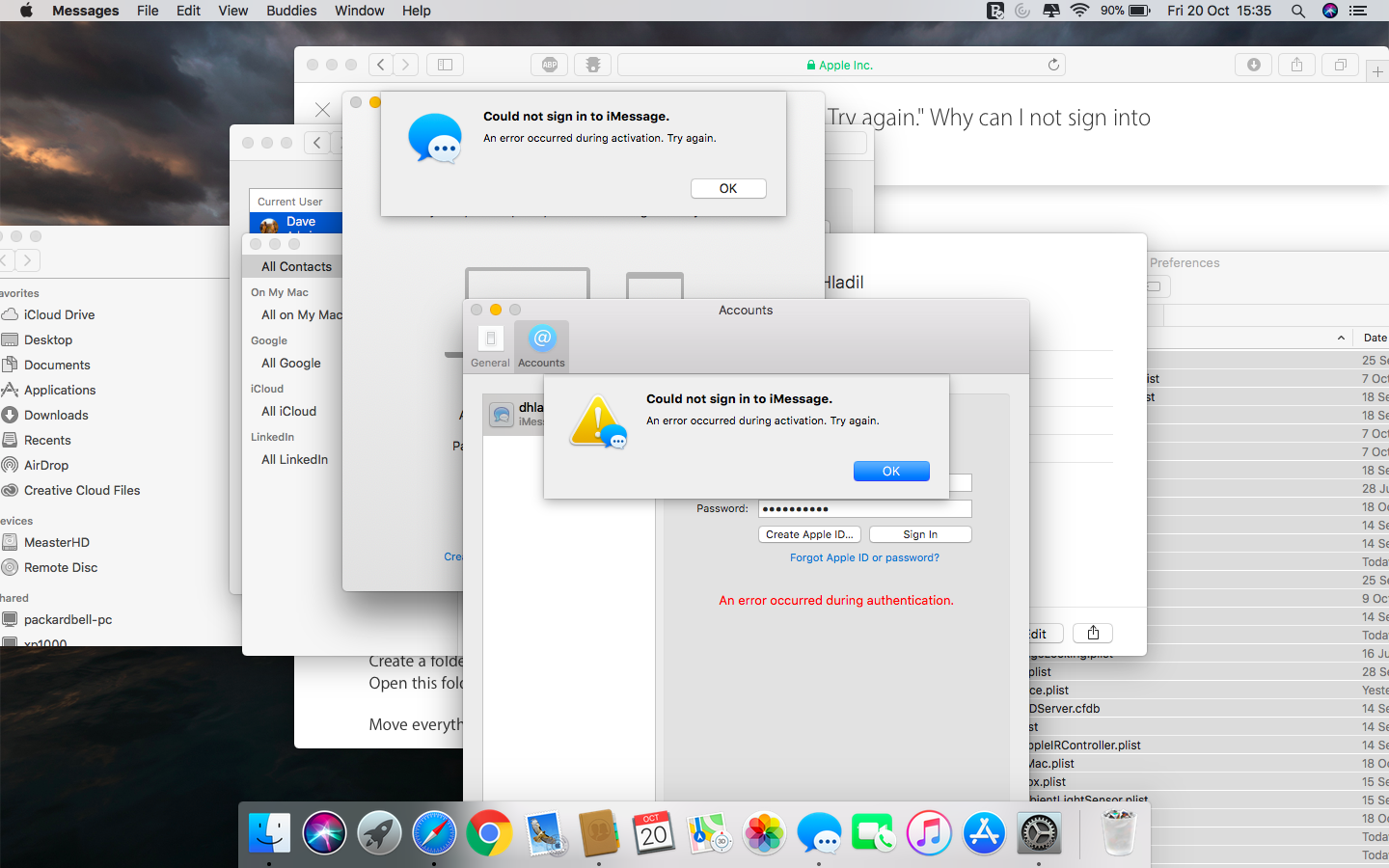Open Applications in Finder sidebar

click(x=60, y=390)
